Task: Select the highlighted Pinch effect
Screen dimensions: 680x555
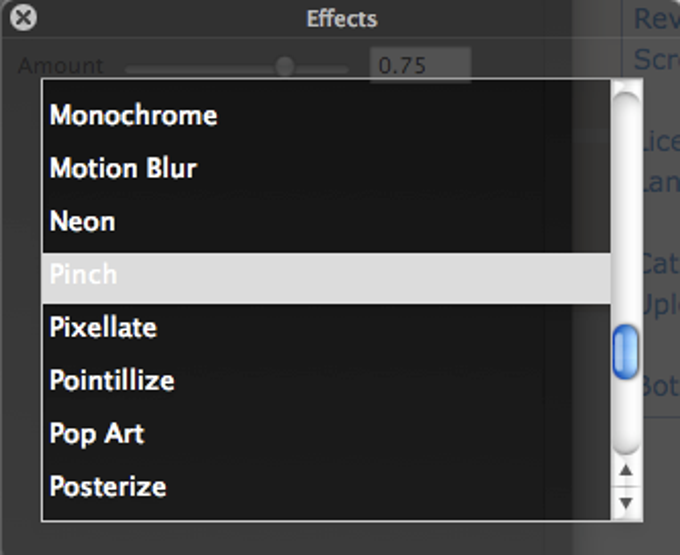Action: [326, 278]
